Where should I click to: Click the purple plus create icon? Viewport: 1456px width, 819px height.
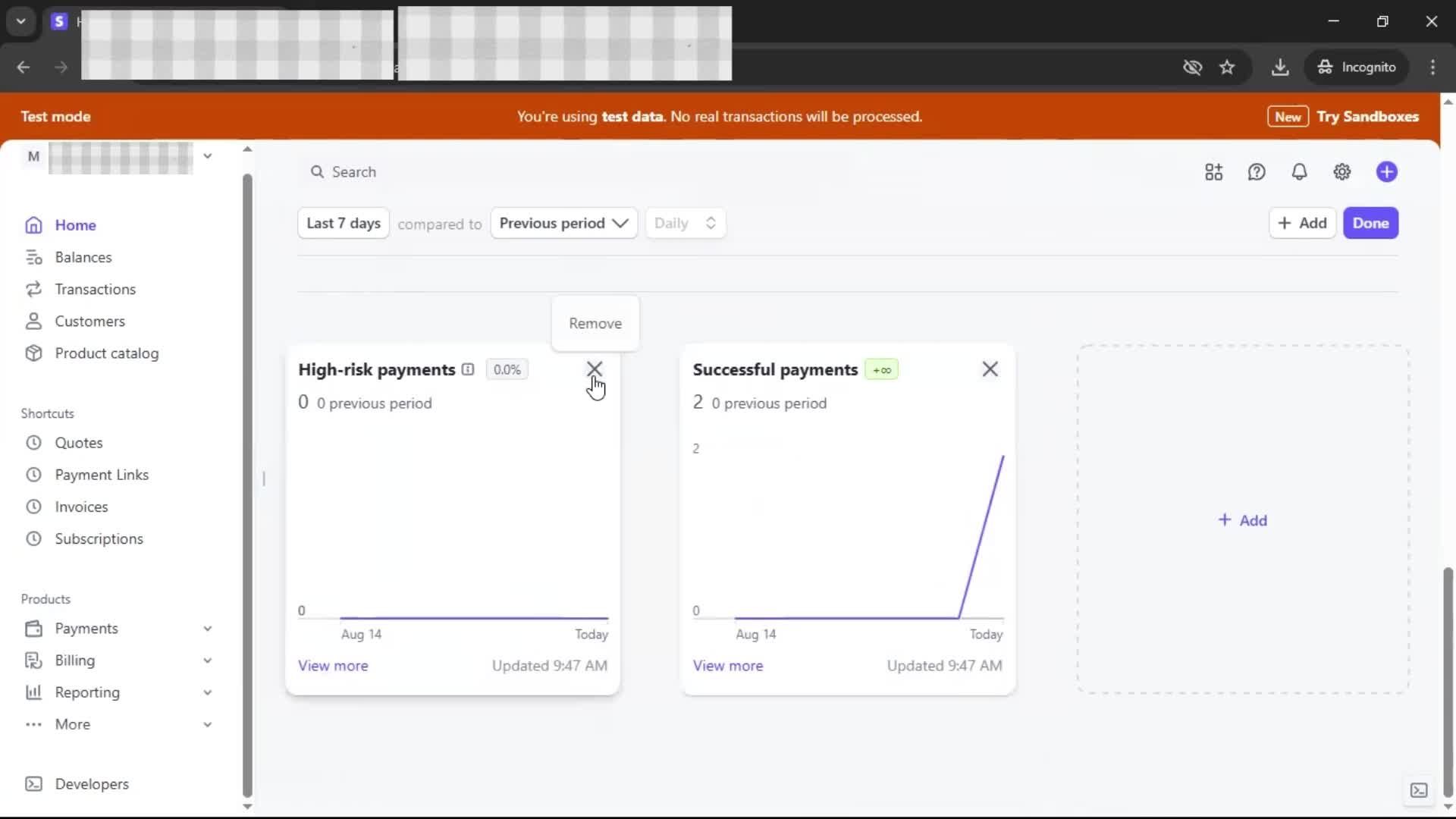point(1386,172)
